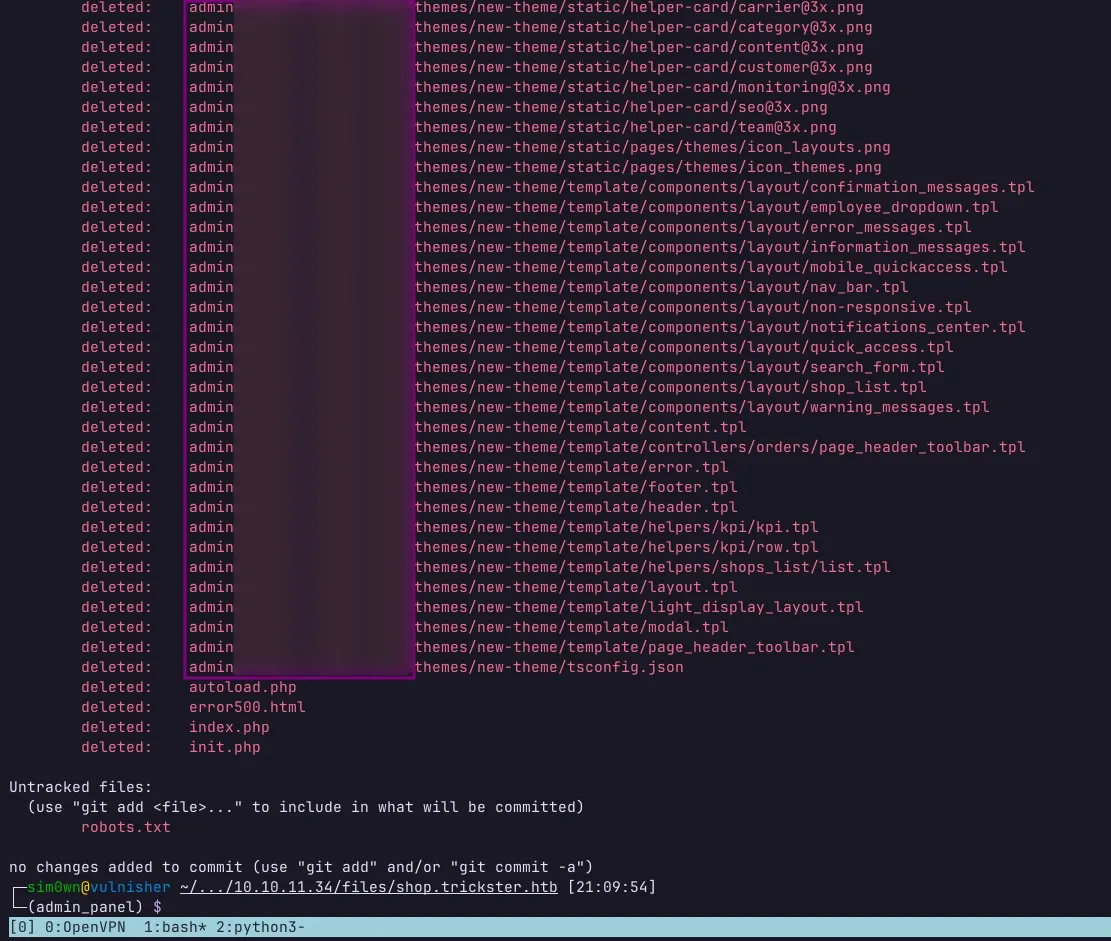Click the error_messages.tpl path

693,227
